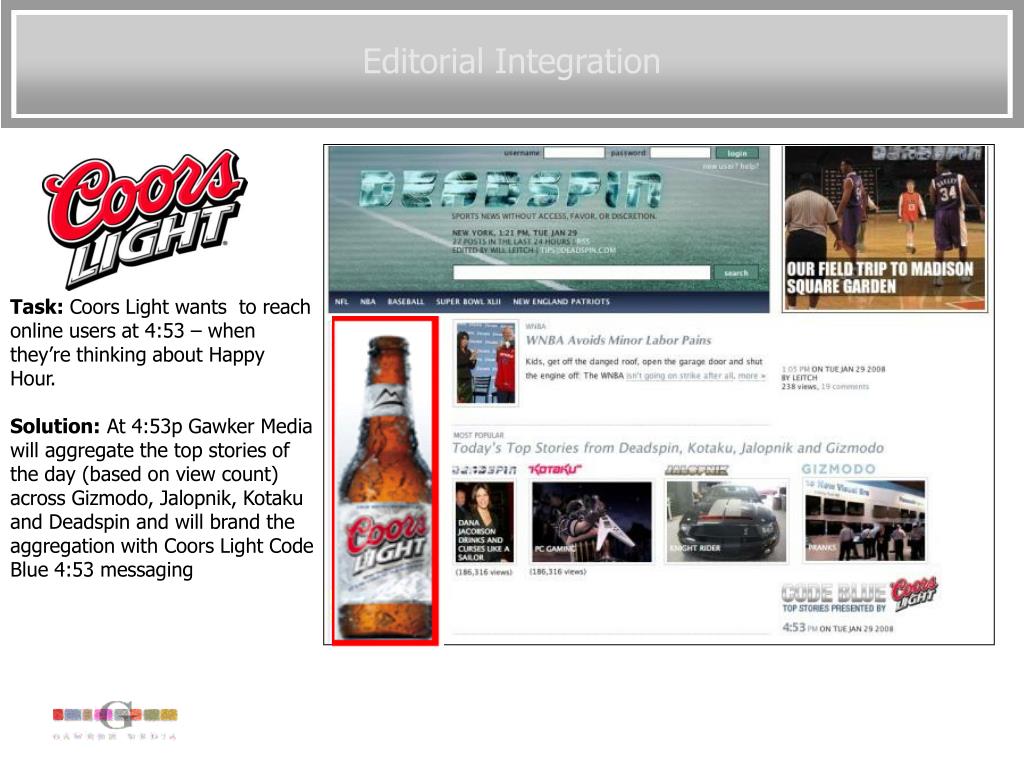This screenshot has height=768, width=1024.
Task: Open the small Deadspin logo in Top Stories
Action: (x=484, y=470)
